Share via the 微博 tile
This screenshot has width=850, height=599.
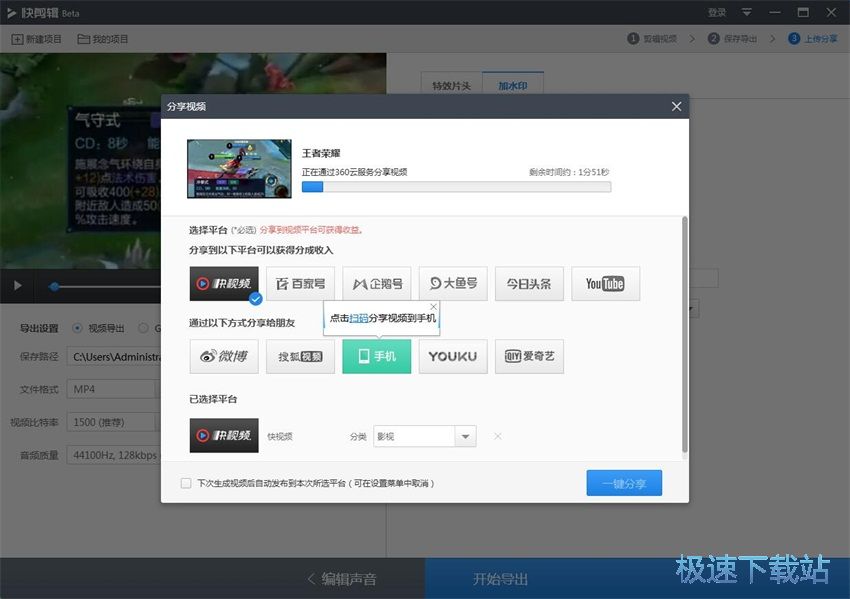(224, 356)
